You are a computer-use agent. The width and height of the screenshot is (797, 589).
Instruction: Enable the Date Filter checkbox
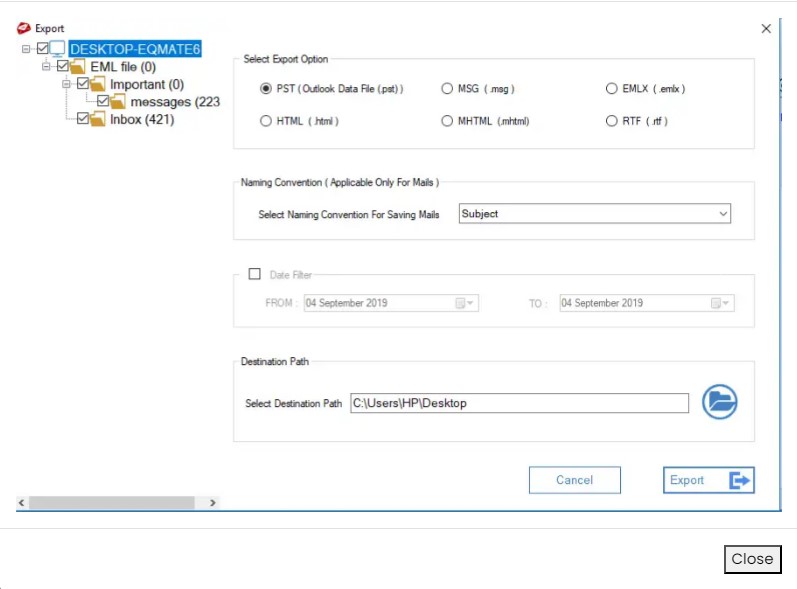point(255,274)
